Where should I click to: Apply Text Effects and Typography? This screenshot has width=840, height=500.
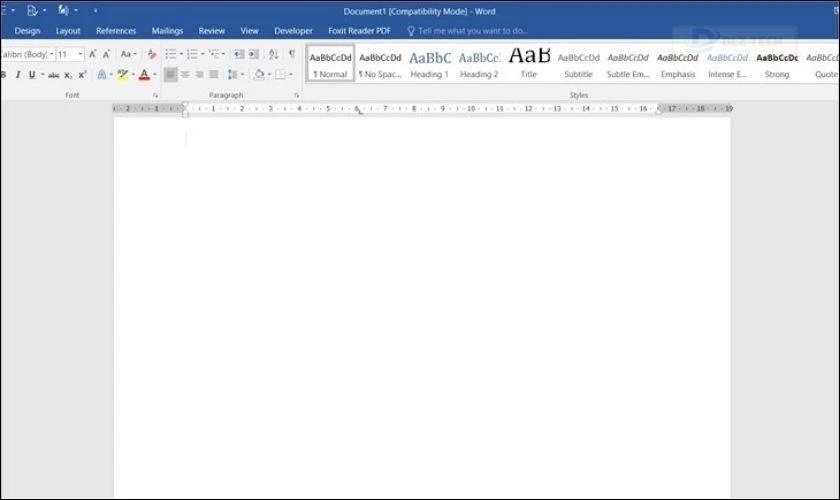[x=102, y=75]
